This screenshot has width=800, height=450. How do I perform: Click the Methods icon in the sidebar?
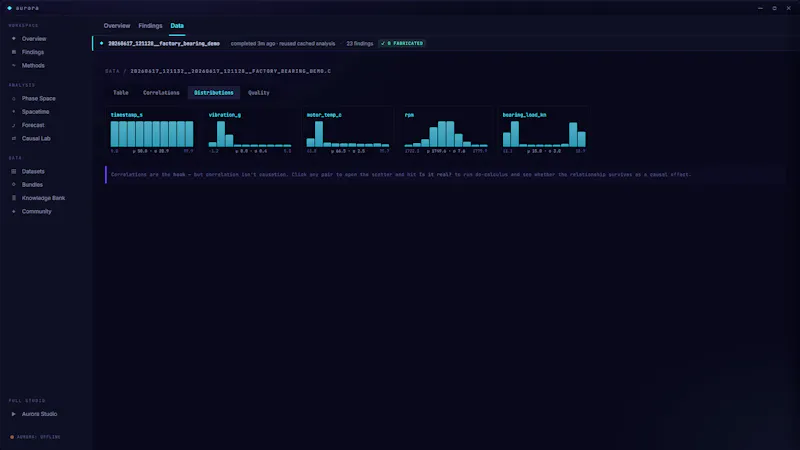click(14, 65)
